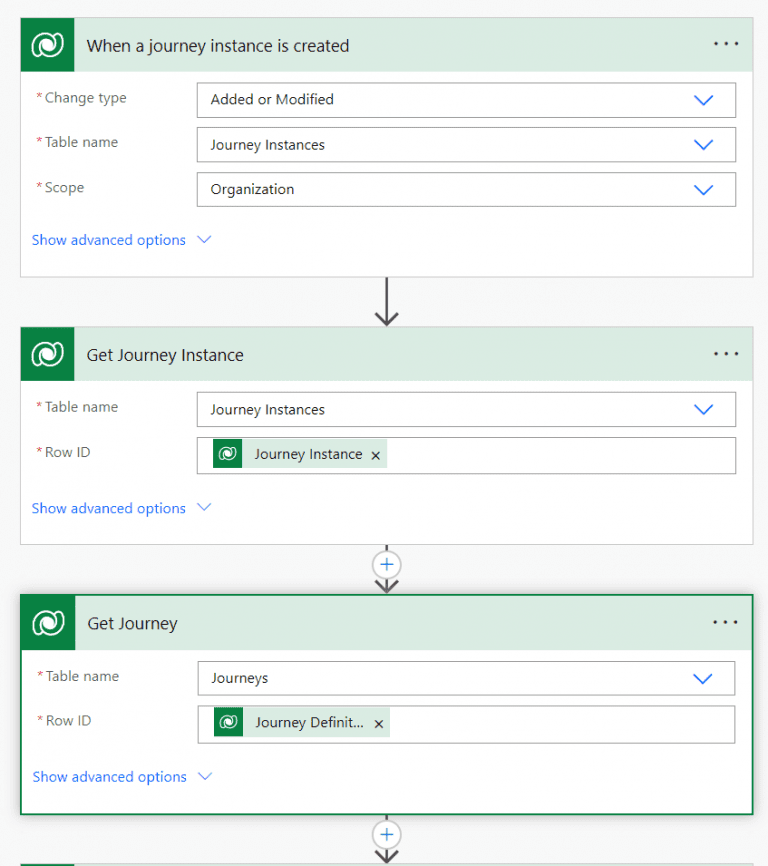Click the Dataverse icon on Get Journey Instance
Screen dimensions: 768x866
point(47,354)
